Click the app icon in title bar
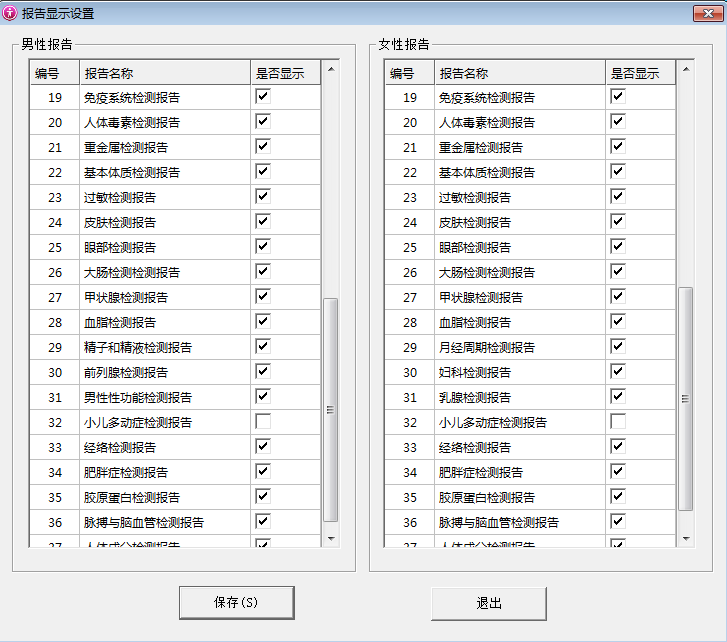The image size is (727, 642). click(10, 11)
